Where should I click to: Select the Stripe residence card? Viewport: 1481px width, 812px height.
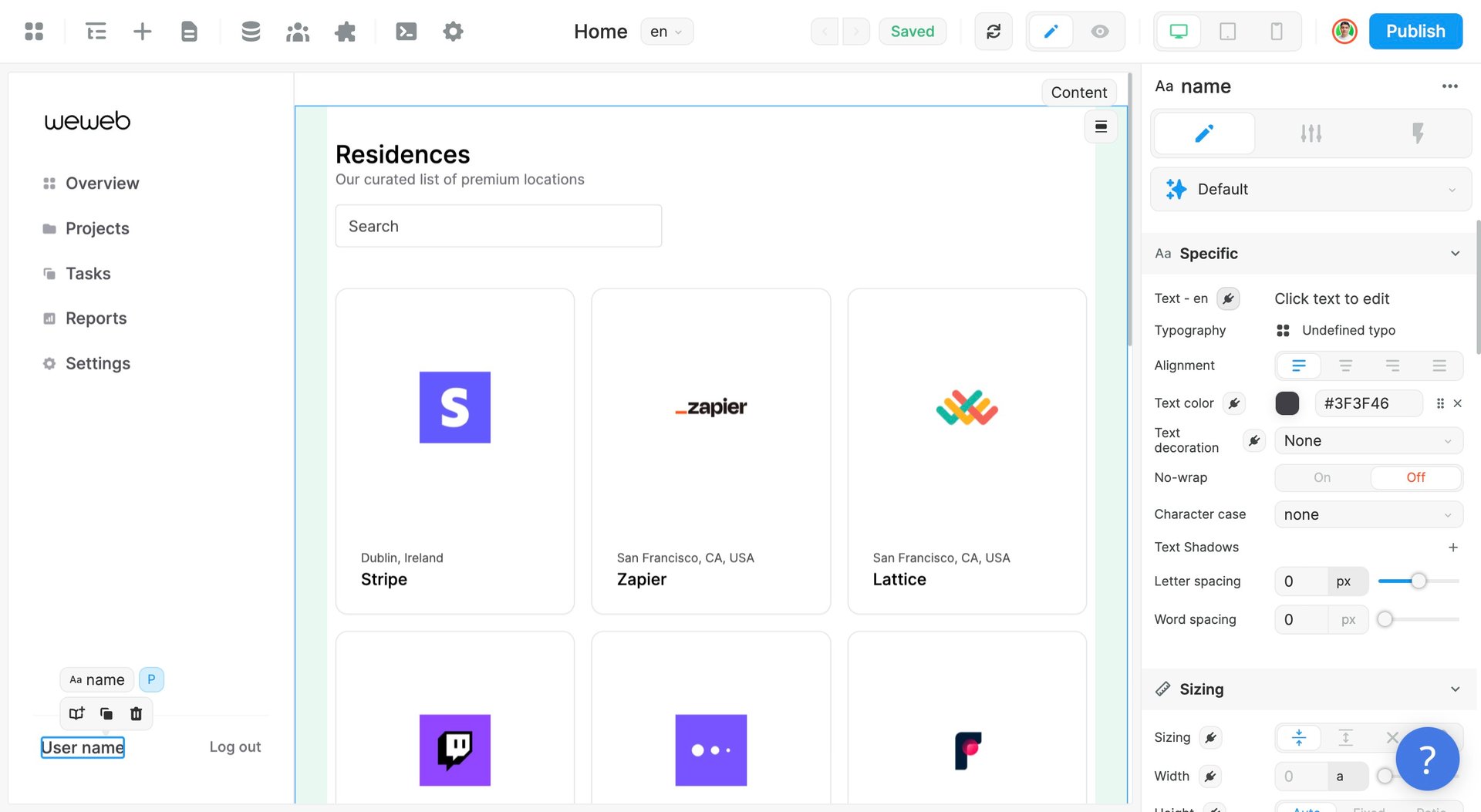(455, 452)
